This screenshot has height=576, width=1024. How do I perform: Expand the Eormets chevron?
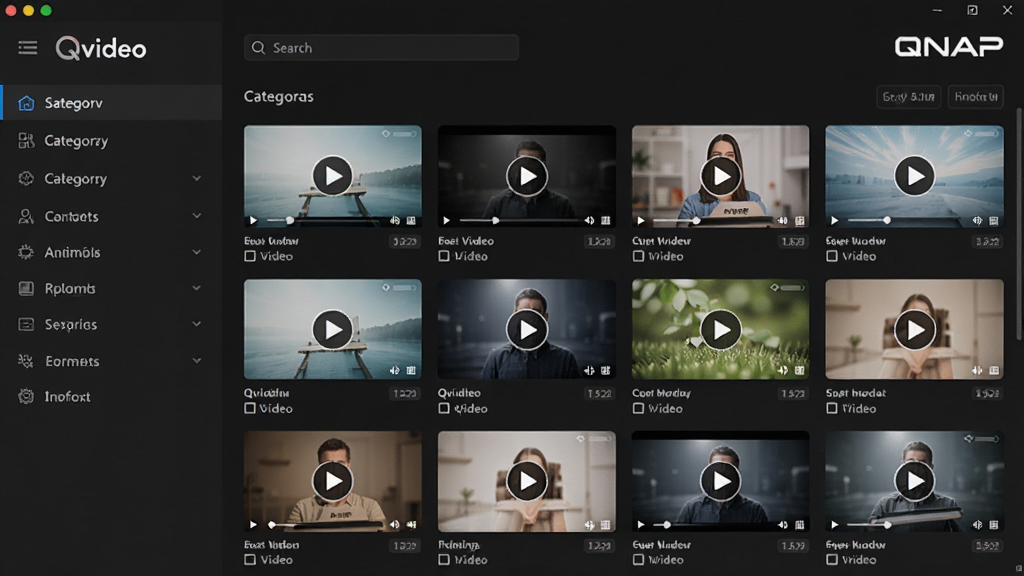197,360
